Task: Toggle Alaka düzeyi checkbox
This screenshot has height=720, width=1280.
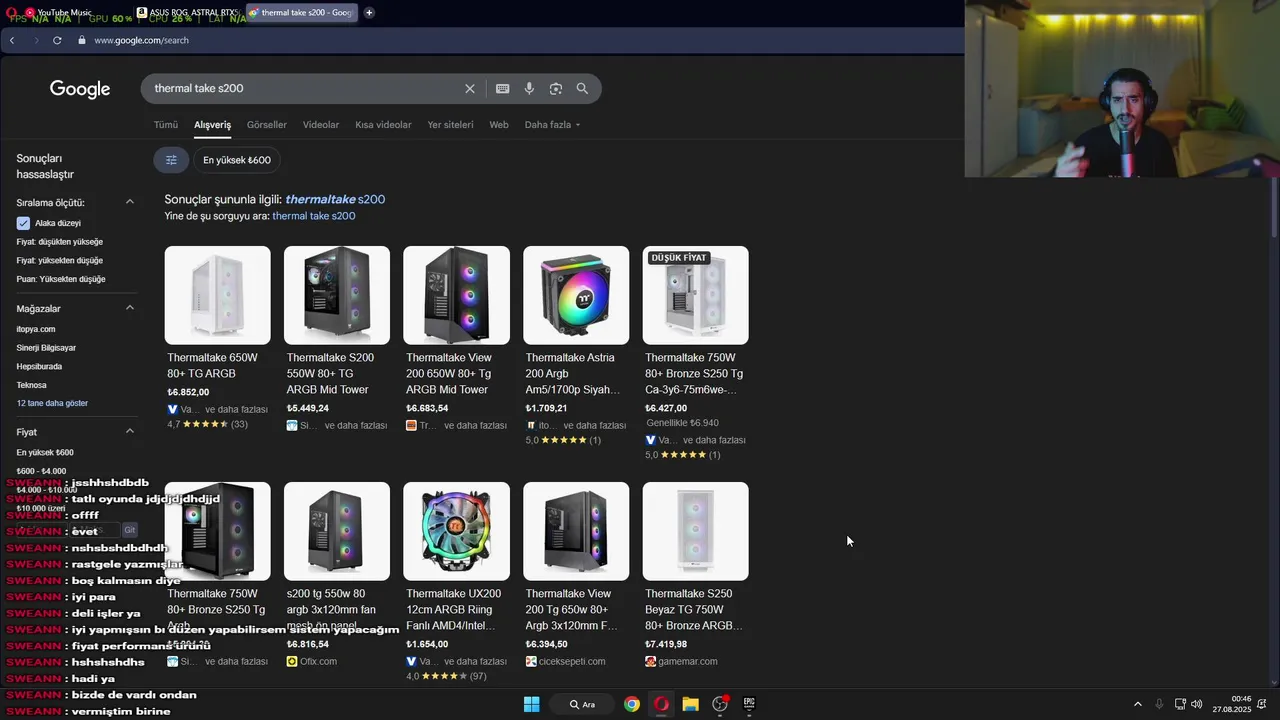Action: pos(23,223)
